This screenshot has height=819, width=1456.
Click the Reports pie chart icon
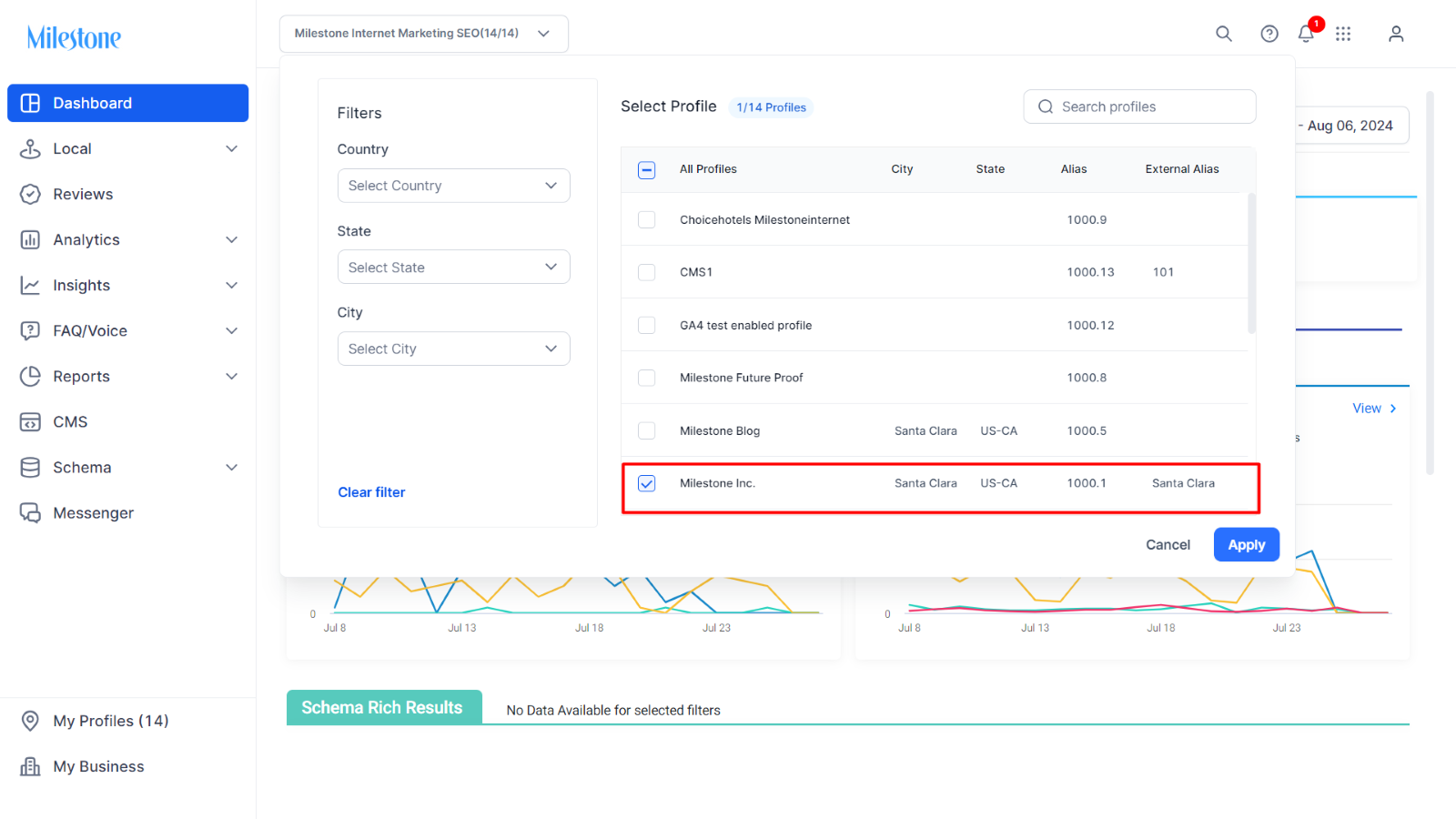[x=30, y=376]
